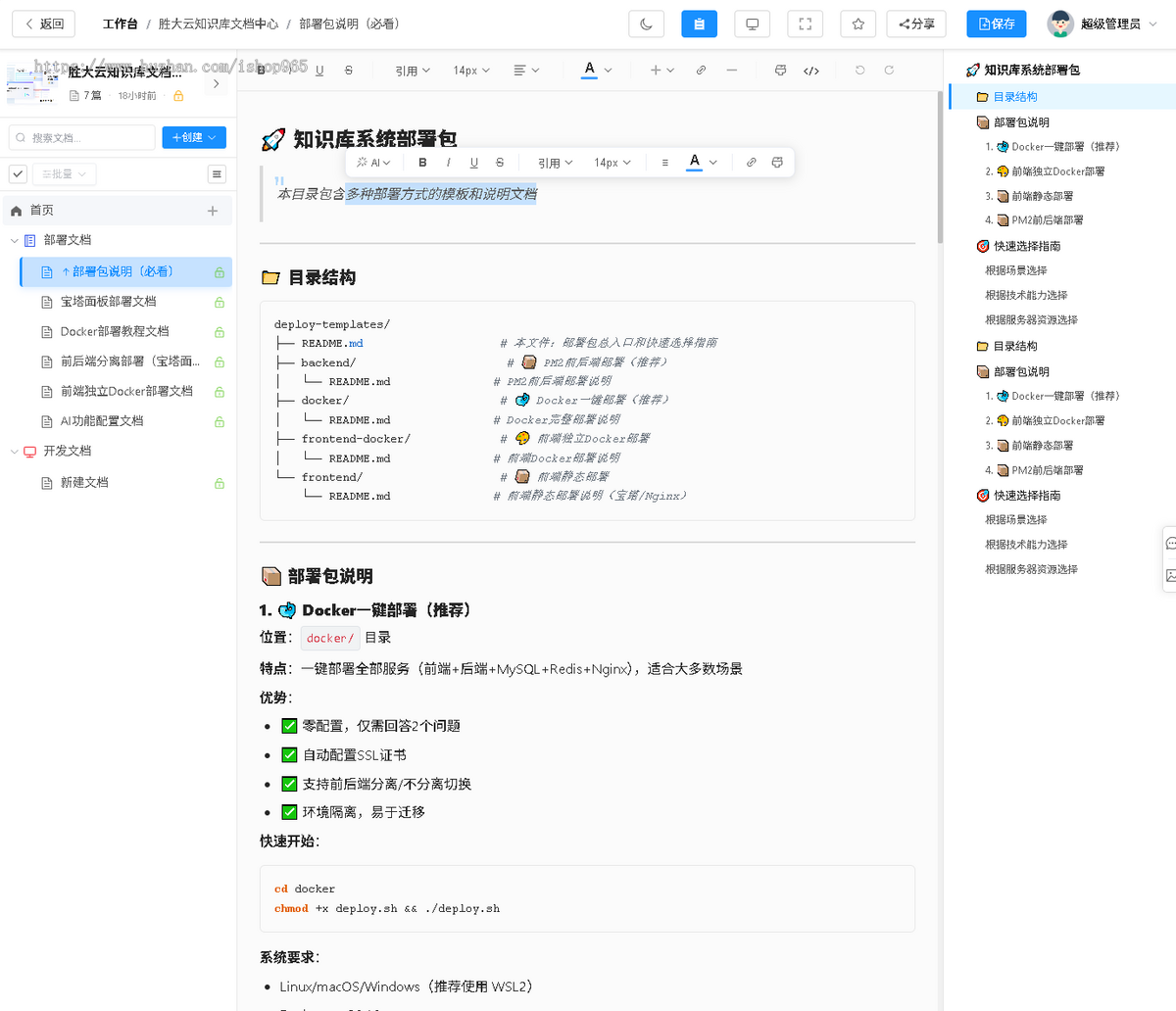Go to 首页 in the sidebar

pos(41,211)
